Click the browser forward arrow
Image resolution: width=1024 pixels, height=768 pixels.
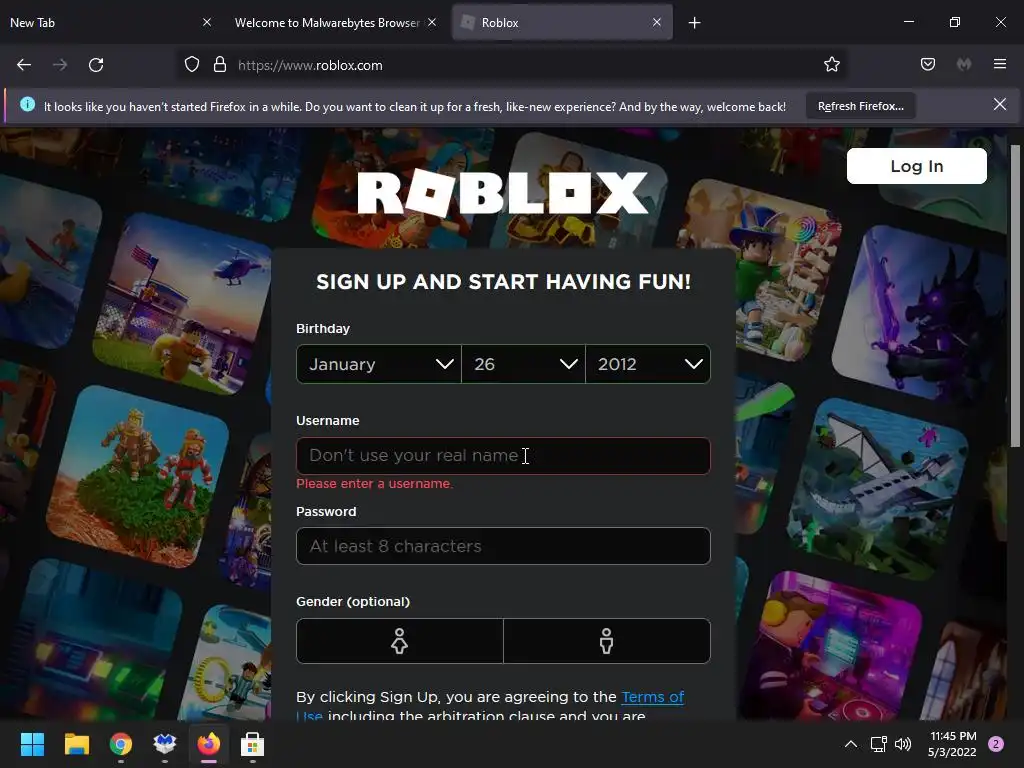click(x=60, y=65)
